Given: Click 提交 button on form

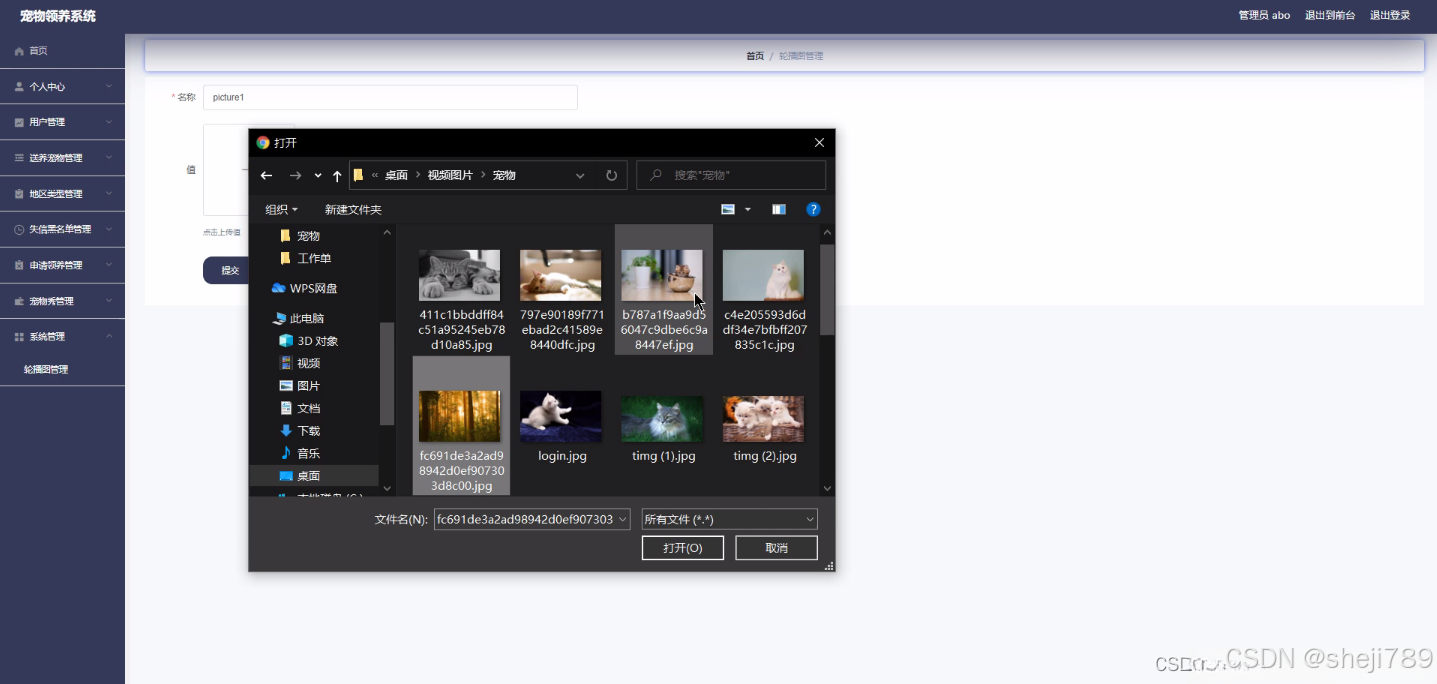Looking at the screenshot, I should [x=230, y=271].
